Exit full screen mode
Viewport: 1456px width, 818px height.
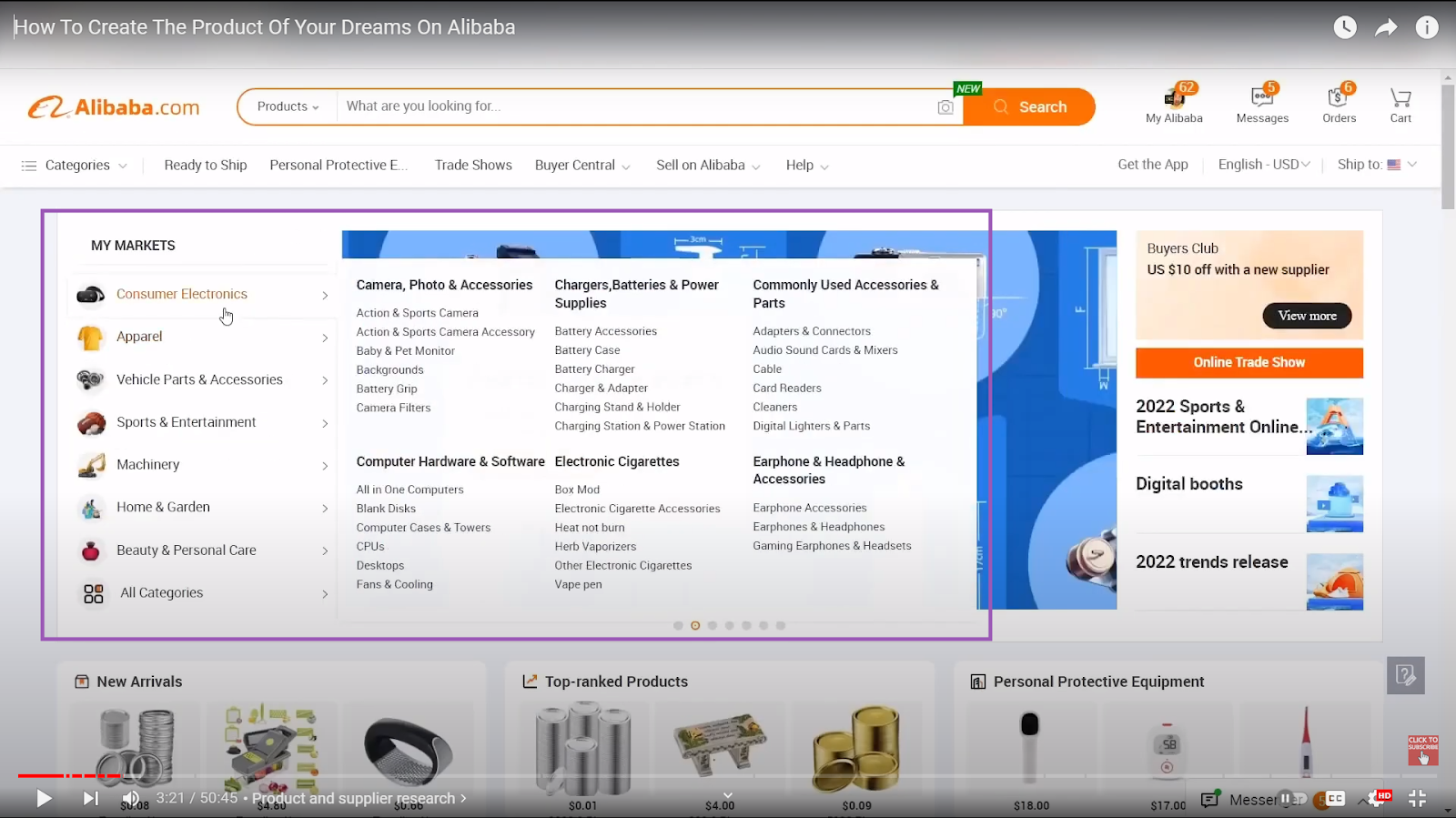(x=1418, y=798)
